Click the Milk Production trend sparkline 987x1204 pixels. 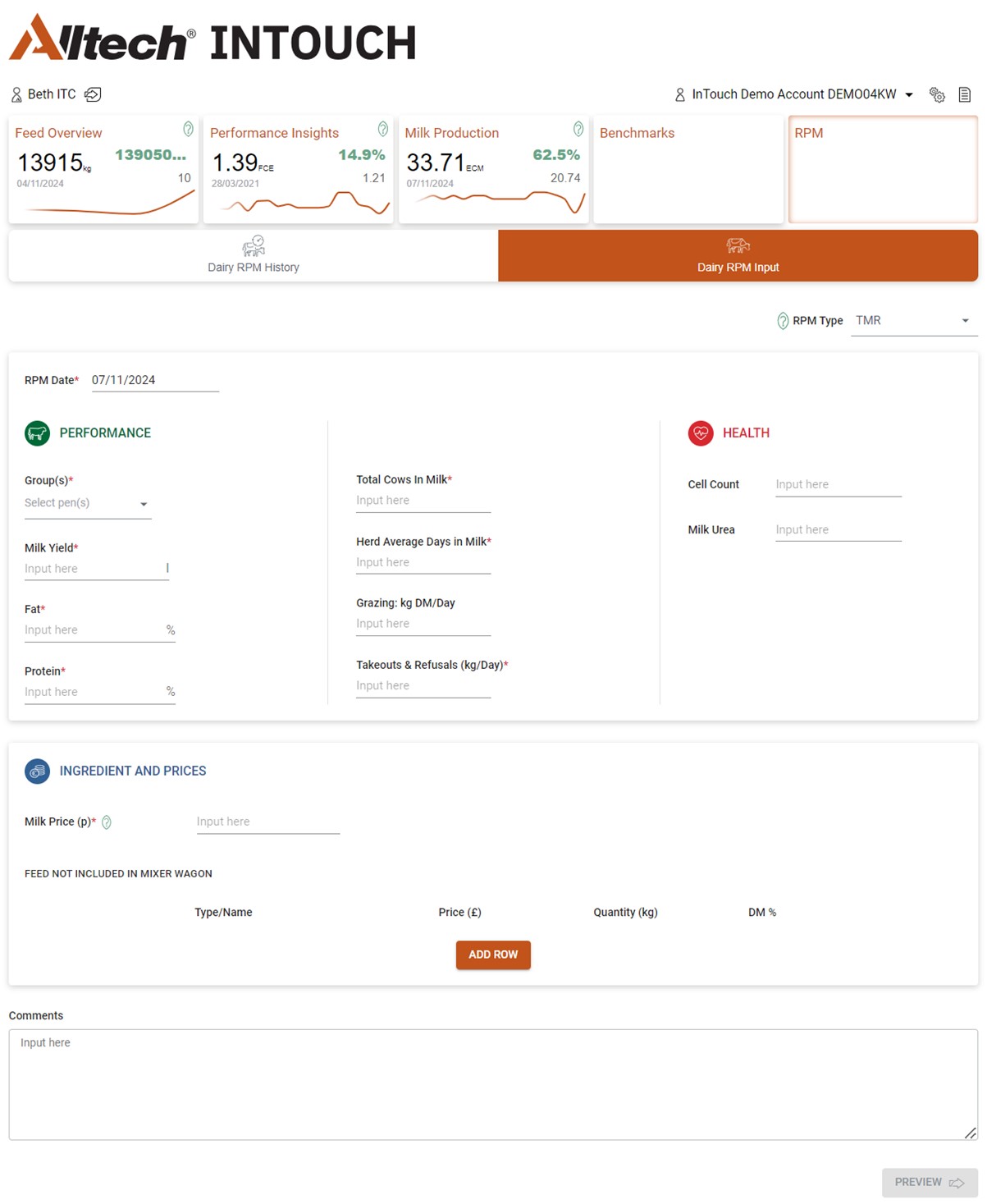pos(500,202)
